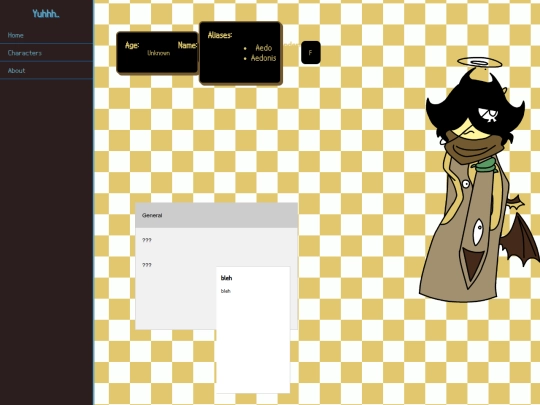The image size is (540, 405).
Task: Click the Name: label
Action: click(187, 45)
